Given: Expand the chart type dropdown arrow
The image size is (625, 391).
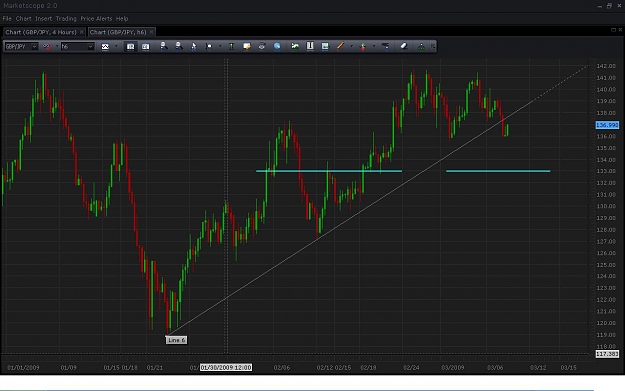Looking at the screenshot, I should coord(116,47).
